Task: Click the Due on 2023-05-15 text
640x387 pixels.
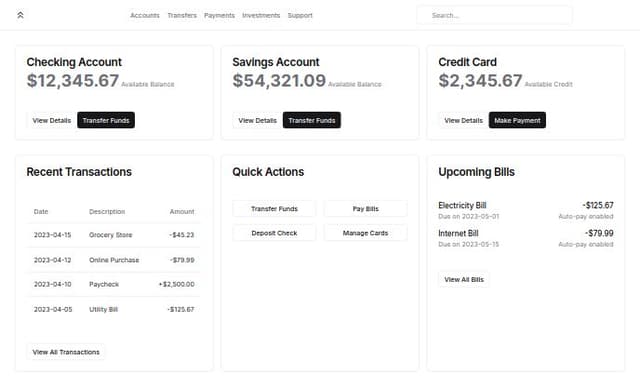Action: pos(469,244)
